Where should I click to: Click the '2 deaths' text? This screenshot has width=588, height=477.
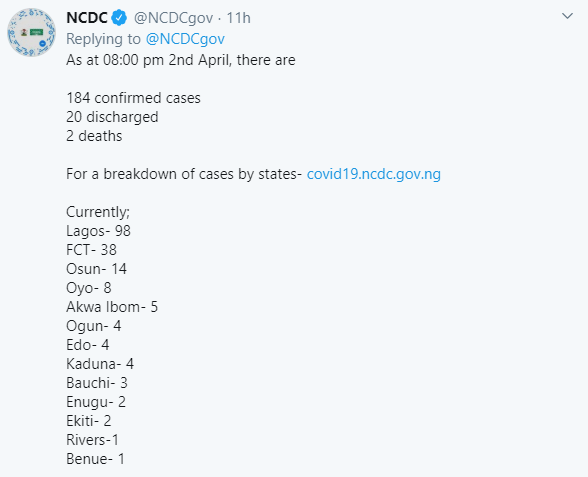(x=94, y=136)
